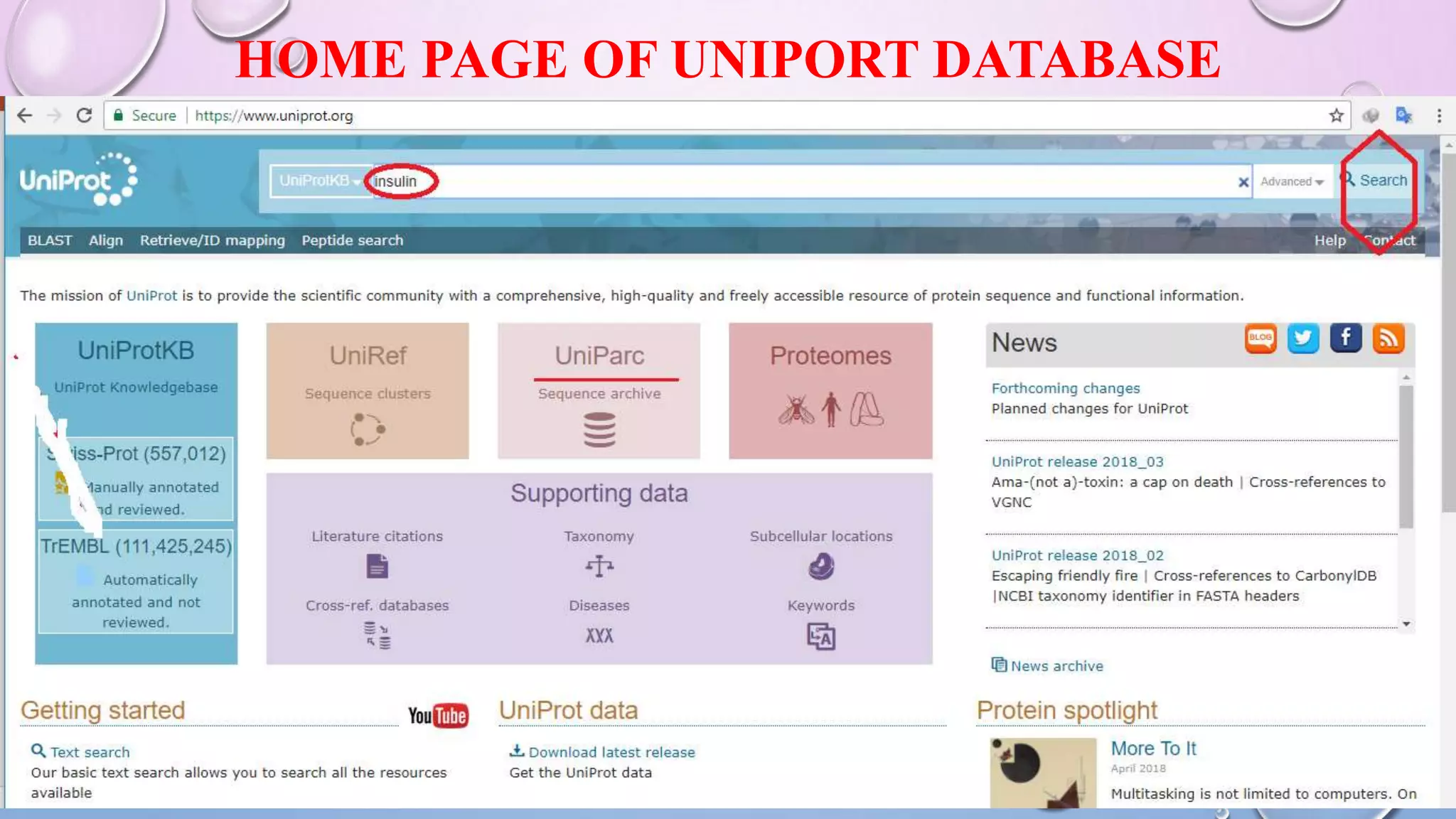
Task: Click the Taxonomy tree icon
Action: click(x=599, y=567)
